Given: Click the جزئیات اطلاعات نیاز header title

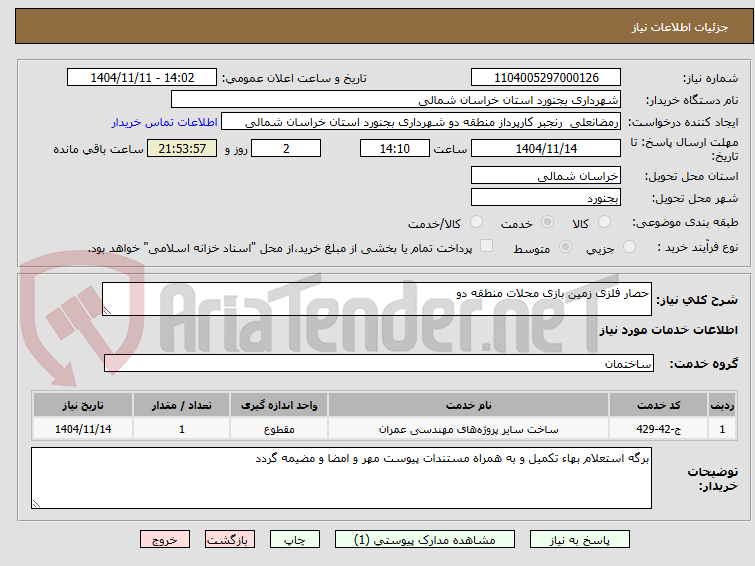Looking at the screenshot, I should pos(679,27).
